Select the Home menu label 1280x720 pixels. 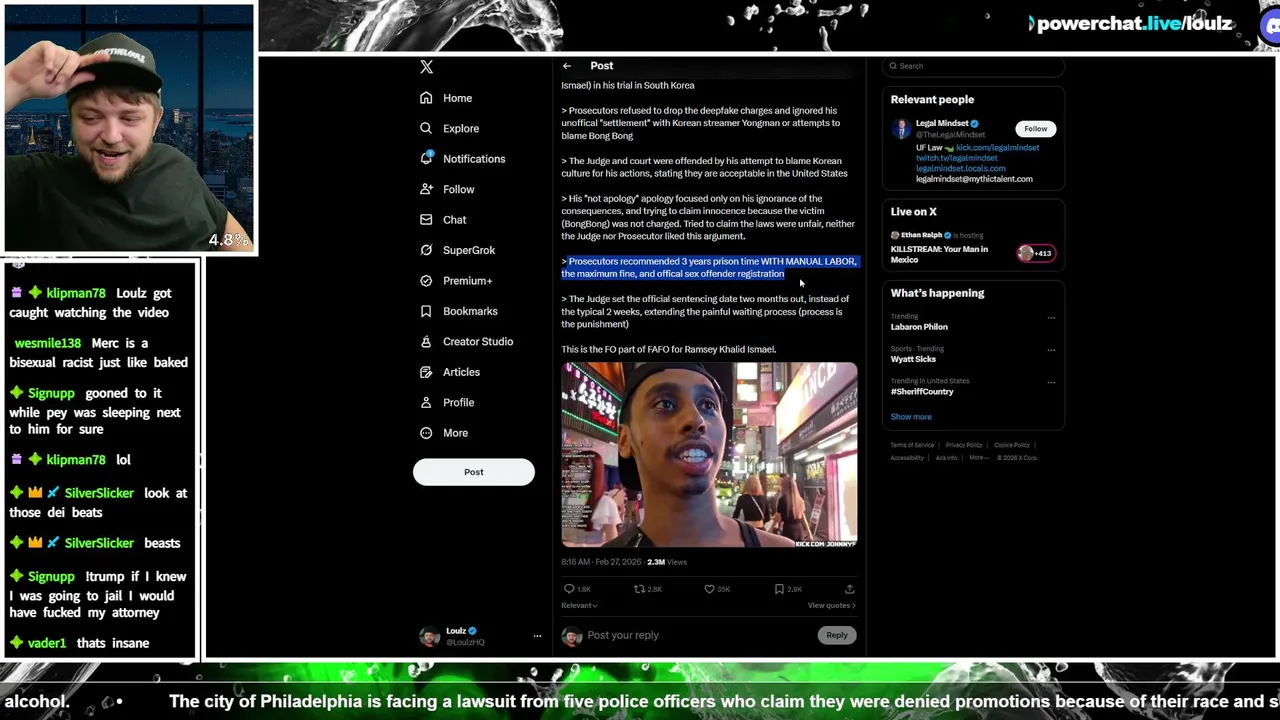click(457, 98)
